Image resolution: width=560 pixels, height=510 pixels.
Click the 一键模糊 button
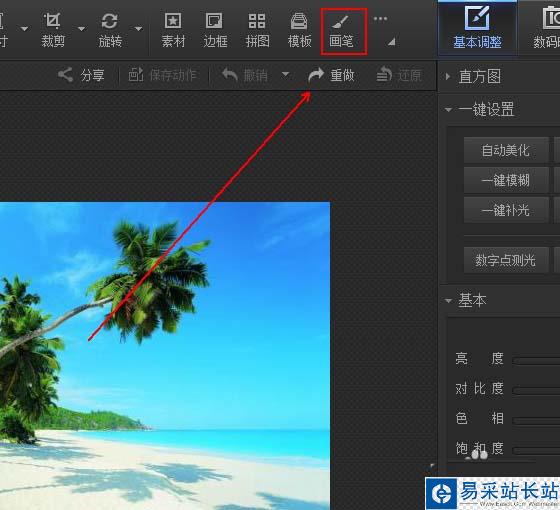tap(505, 180)
